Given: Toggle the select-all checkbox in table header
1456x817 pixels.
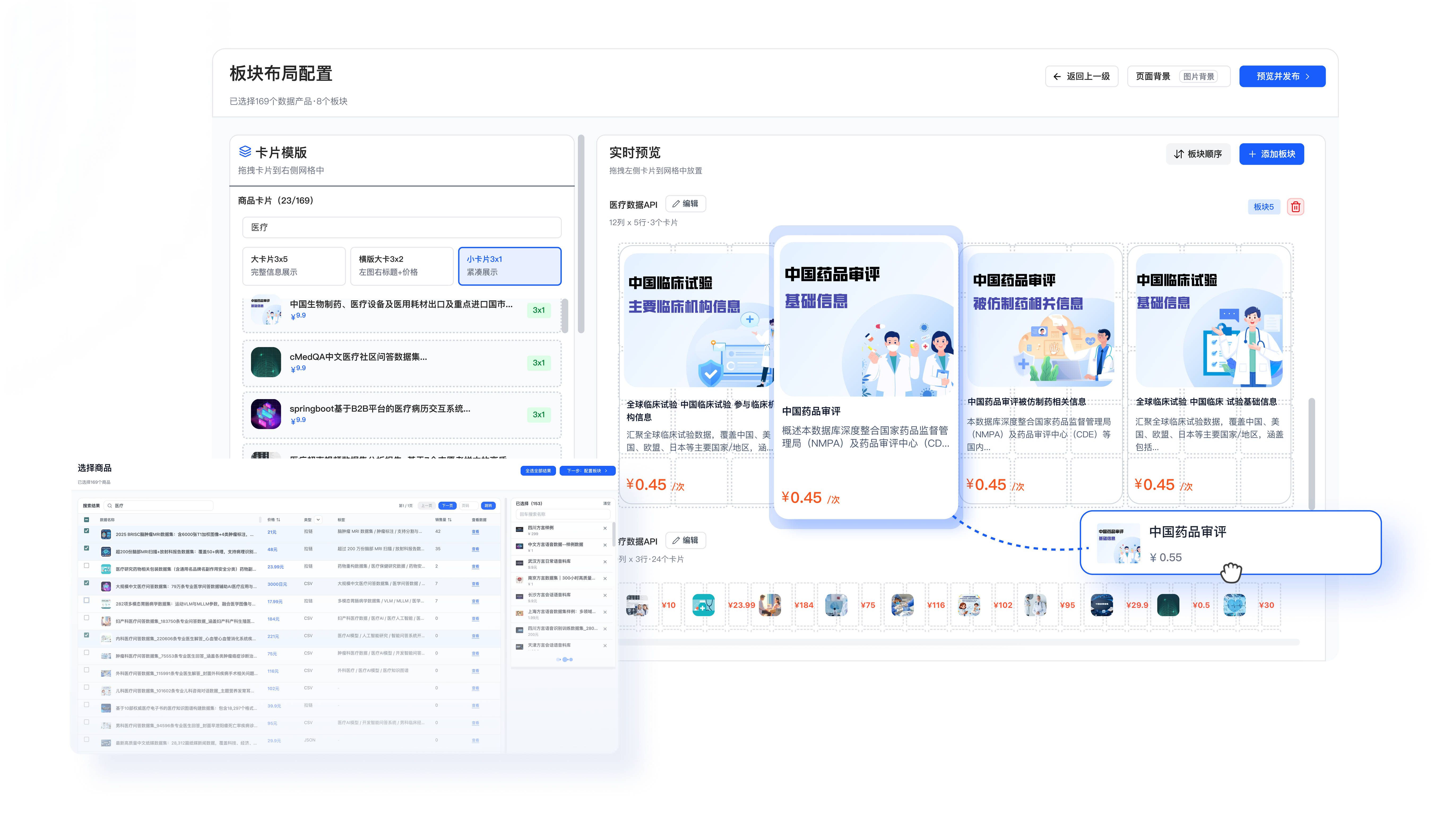Looking at the screenshot, I should coord(87,520).
